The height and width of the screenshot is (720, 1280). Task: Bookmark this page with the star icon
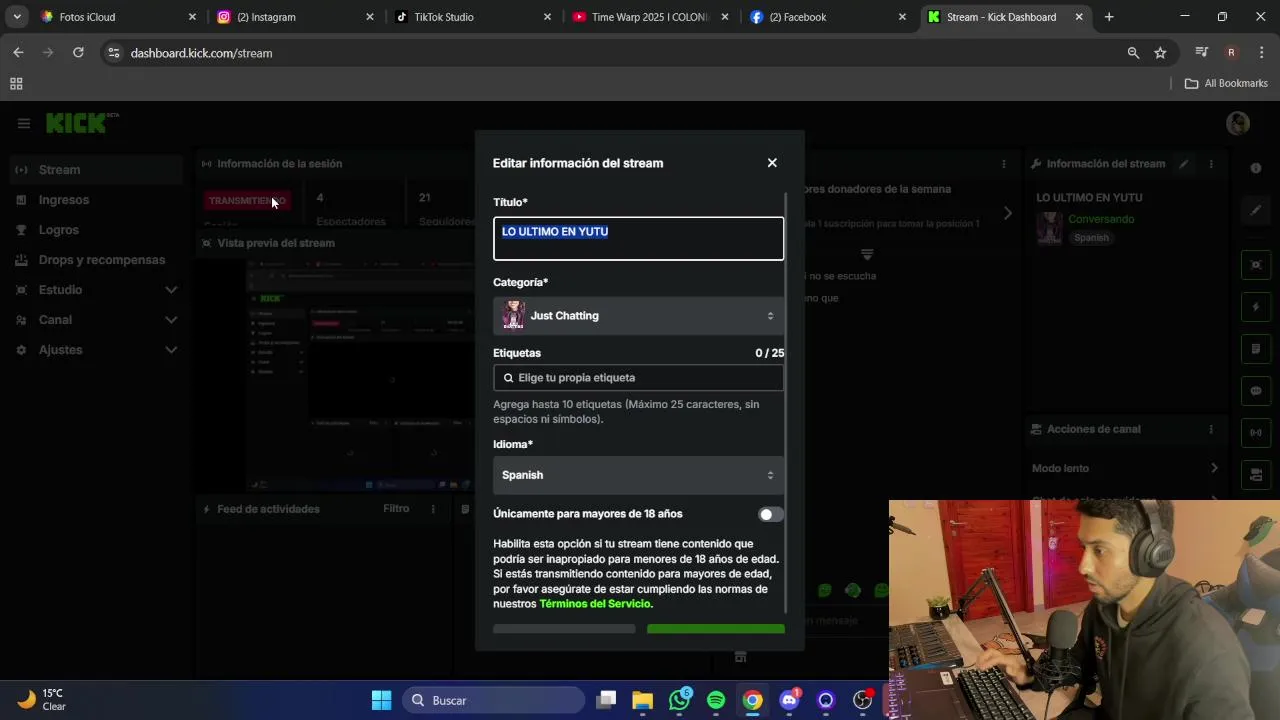coord(1160,53)
